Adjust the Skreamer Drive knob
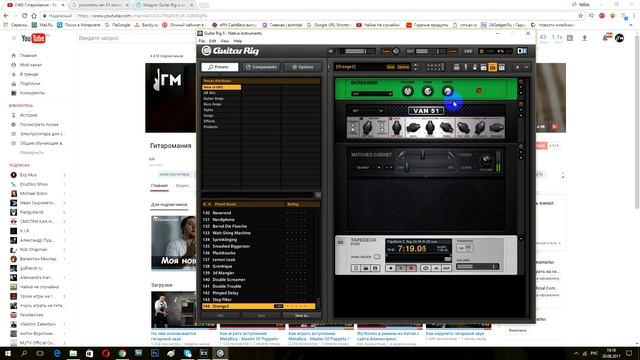 447,91
